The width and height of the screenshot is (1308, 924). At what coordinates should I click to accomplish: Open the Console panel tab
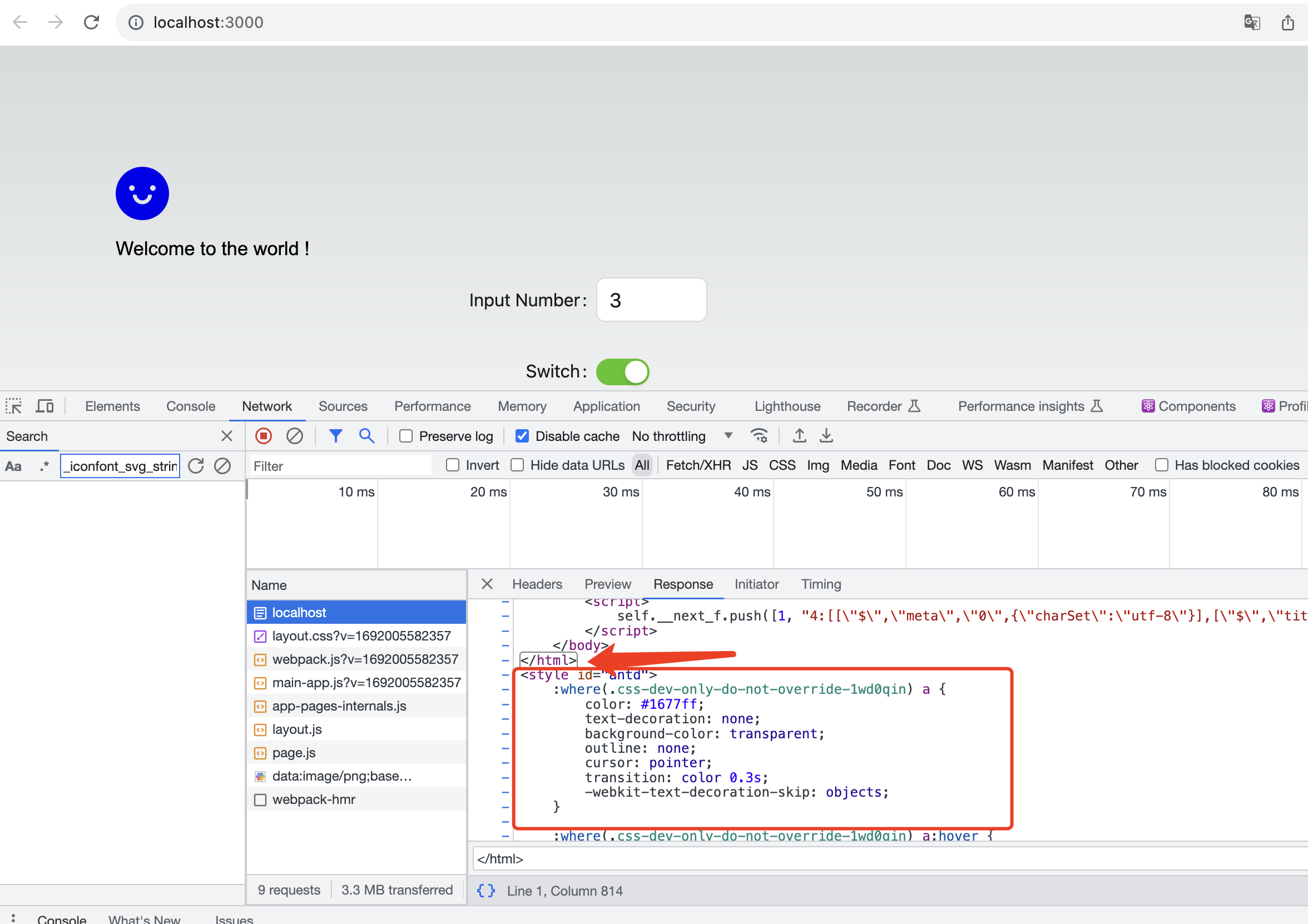pos(190,406)
